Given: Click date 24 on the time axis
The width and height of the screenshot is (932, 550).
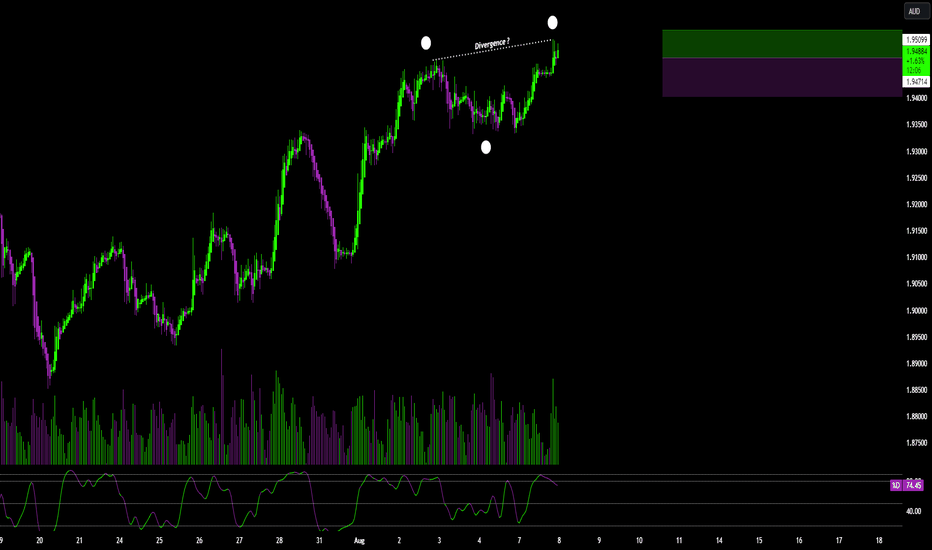Looking at the screenshot, I should pyautogui.click(x=119, y=540).
